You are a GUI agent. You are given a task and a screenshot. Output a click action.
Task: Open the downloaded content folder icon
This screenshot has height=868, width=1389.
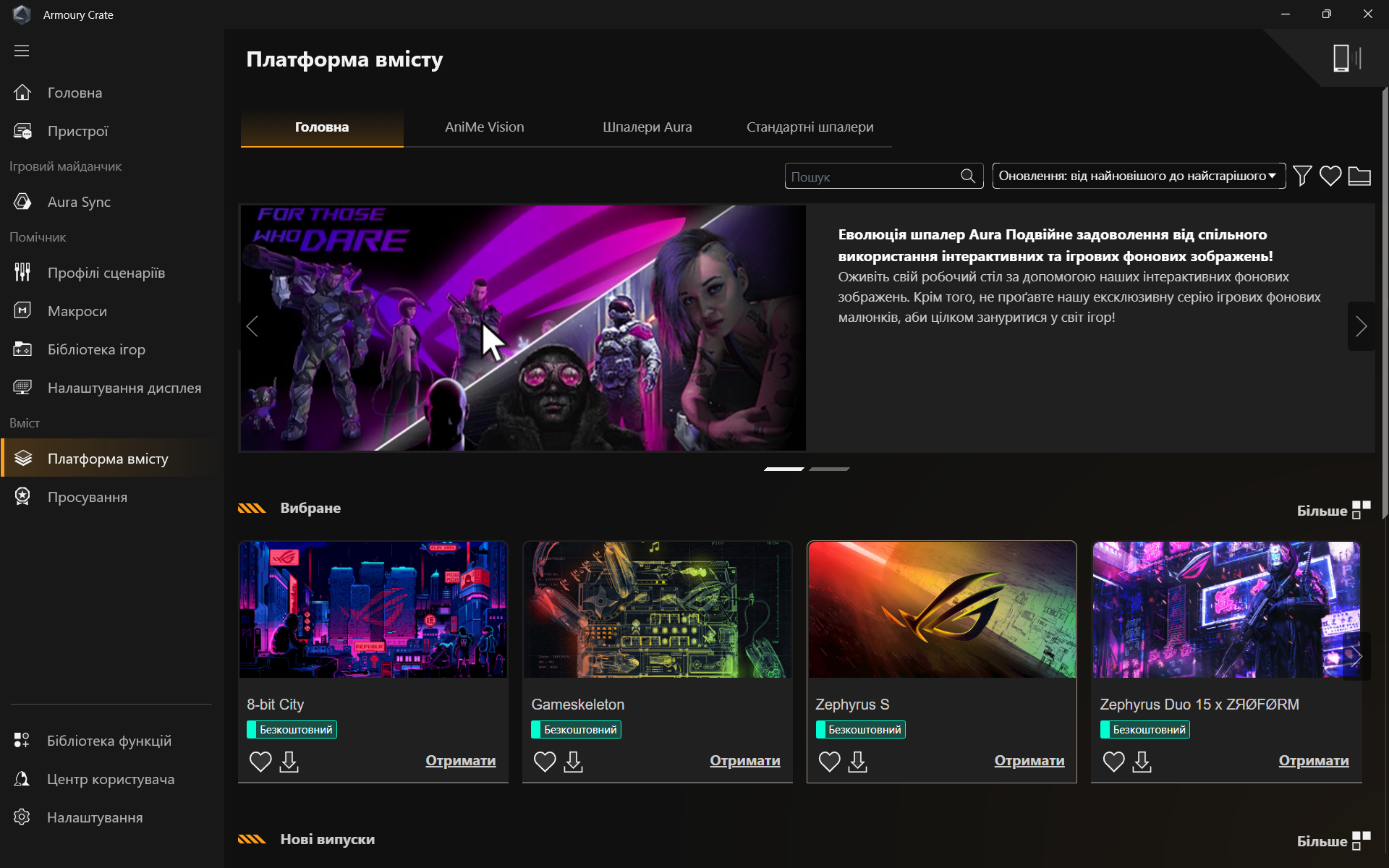1359,176
